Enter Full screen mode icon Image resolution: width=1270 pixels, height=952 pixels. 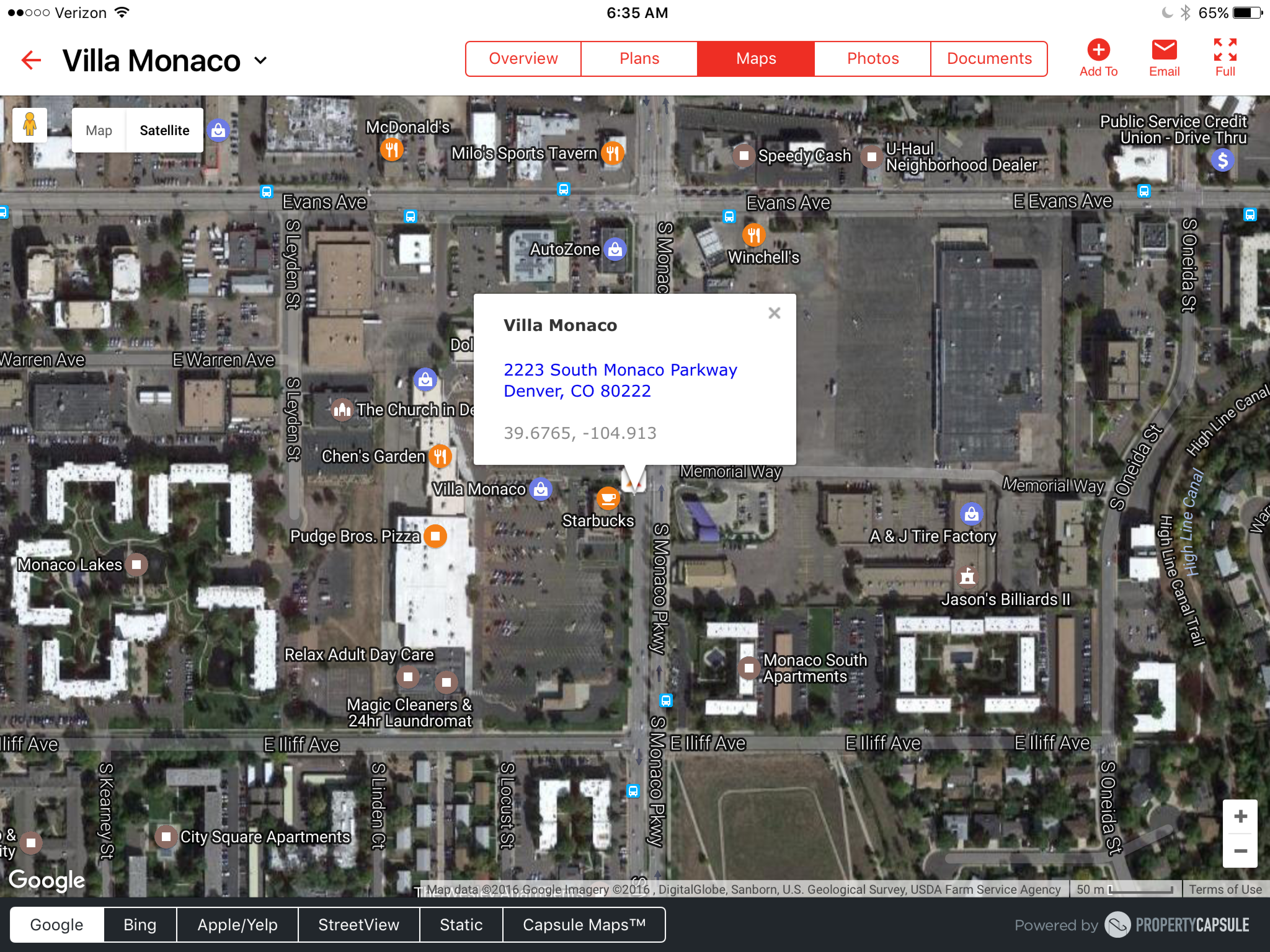pos(1225,50)
